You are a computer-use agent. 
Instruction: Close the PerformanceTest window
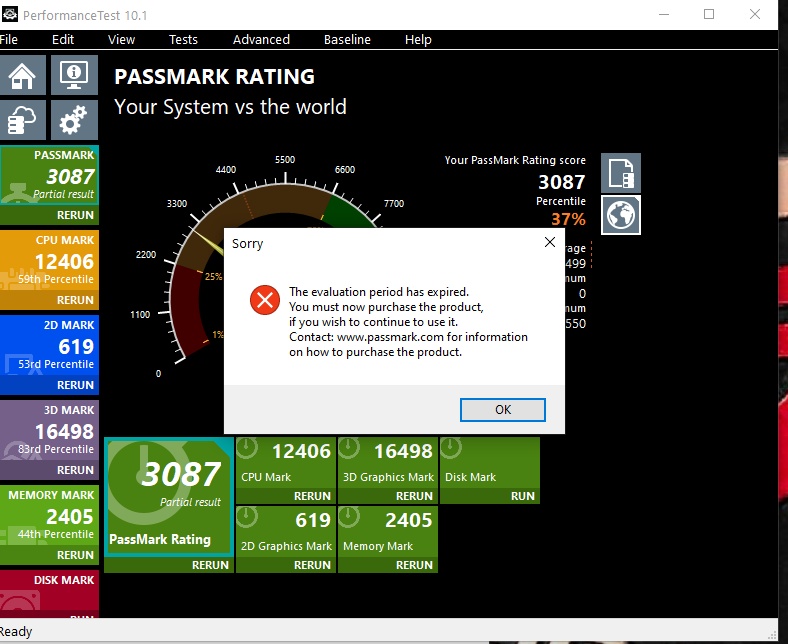pyautogui.click(x=755, y=15)
